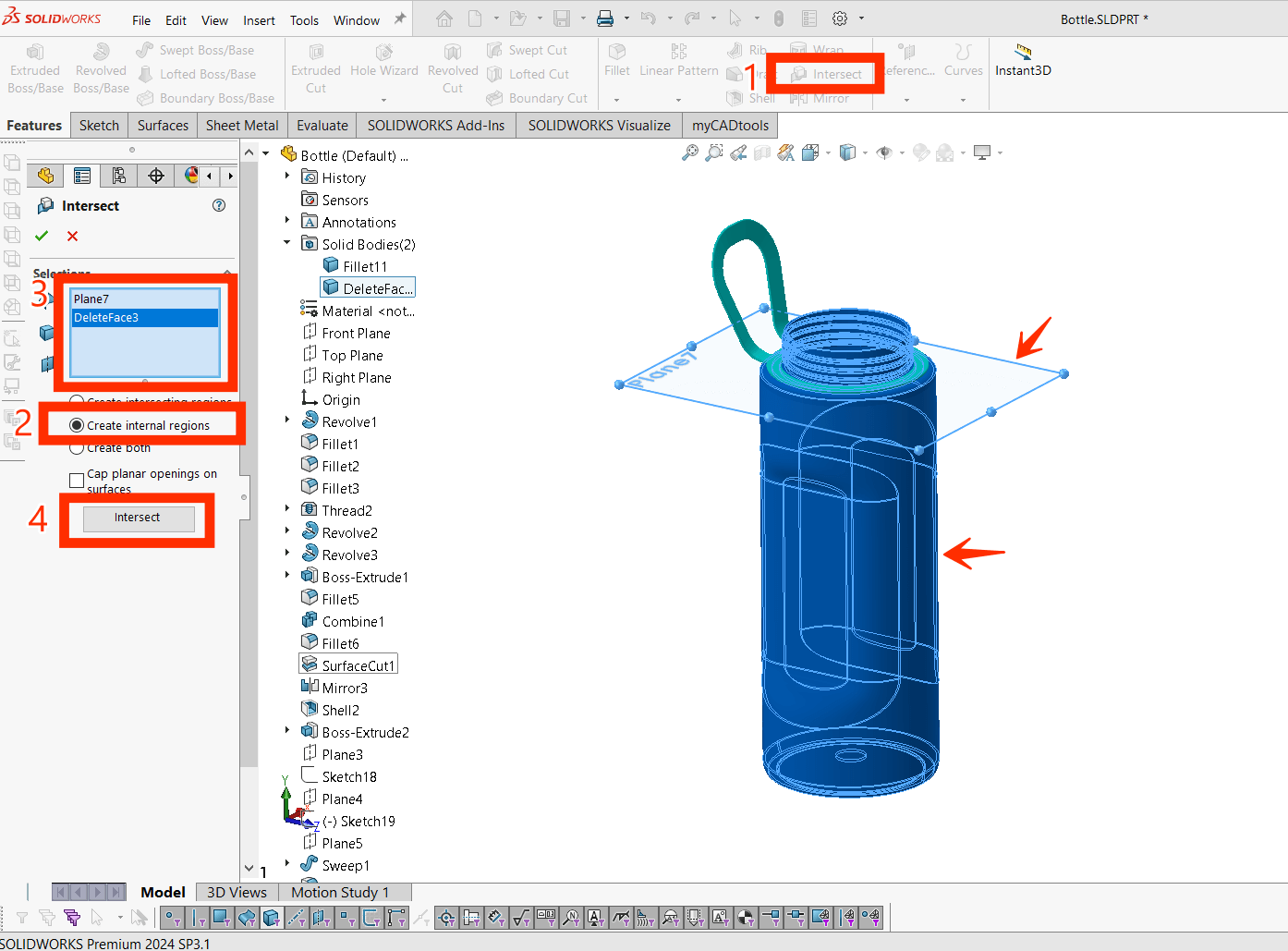
Task: Select the Zoom to Fit view icon
Action: [x=689, y=152]
